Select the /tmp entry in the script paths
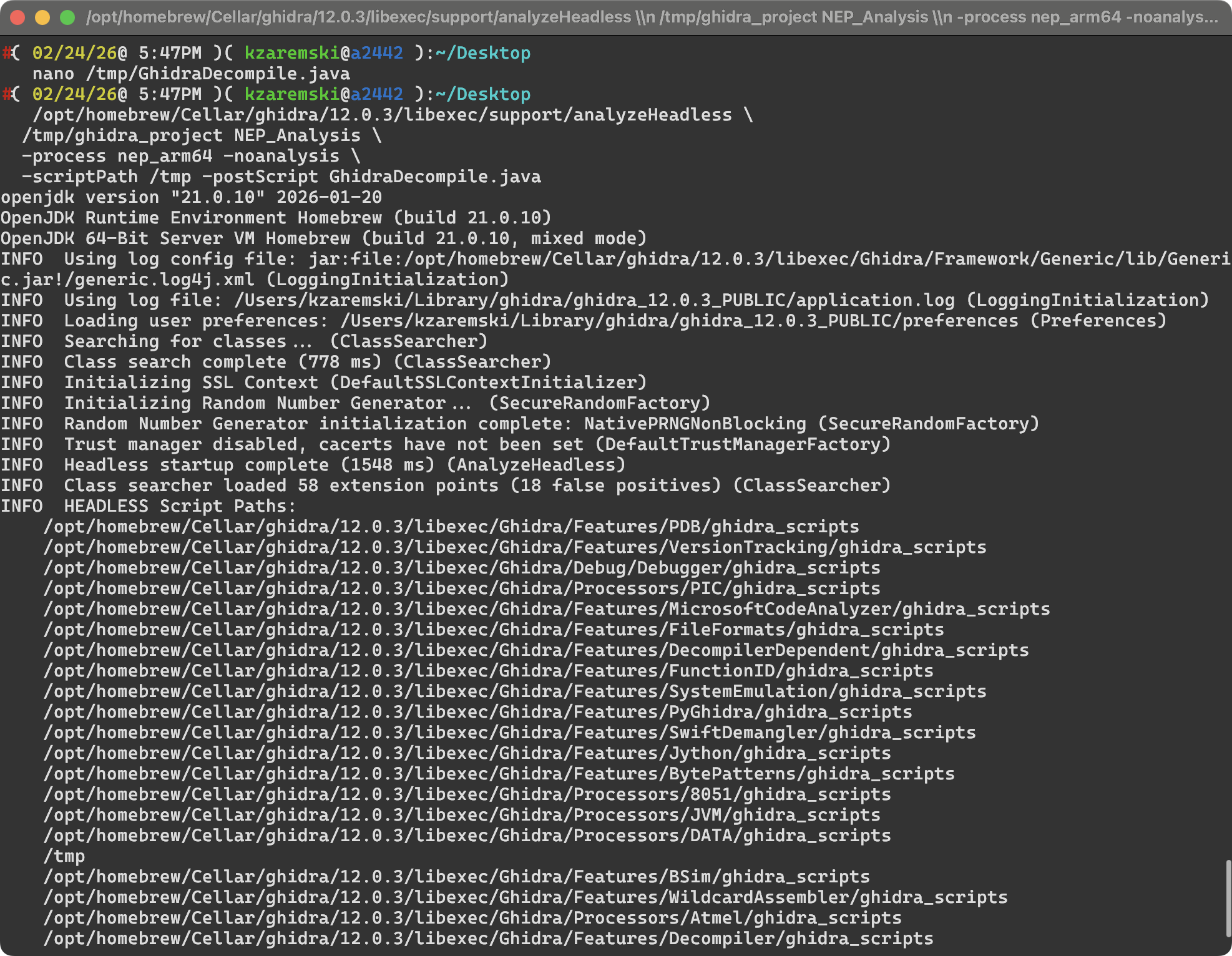The height and width of the screenshot is (956, 1232). pyautogui.click(x=64, y=856)
